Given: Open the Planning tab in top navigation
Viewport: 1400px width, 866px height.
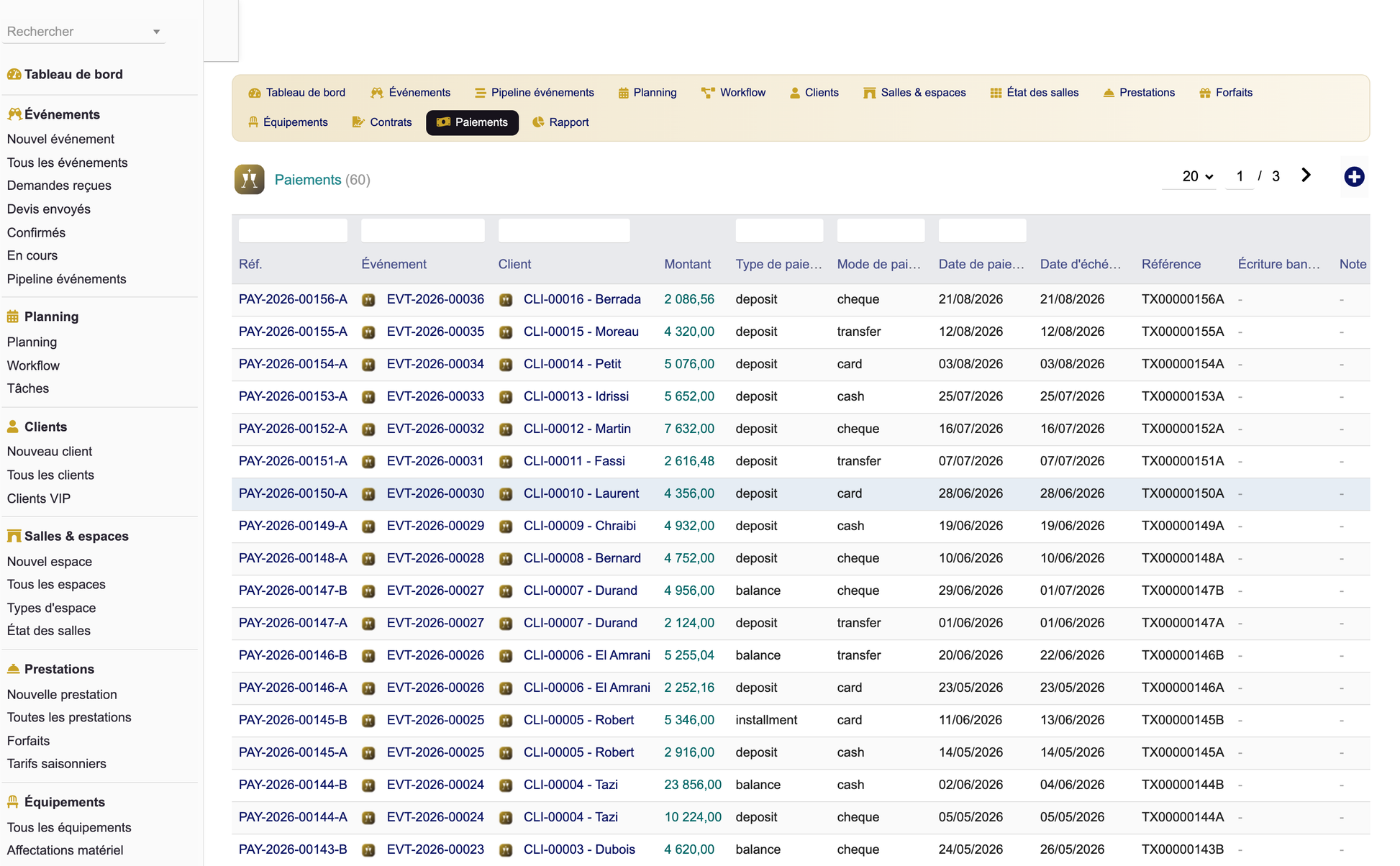Looking at the screenshot, I should tap(647, 93).
